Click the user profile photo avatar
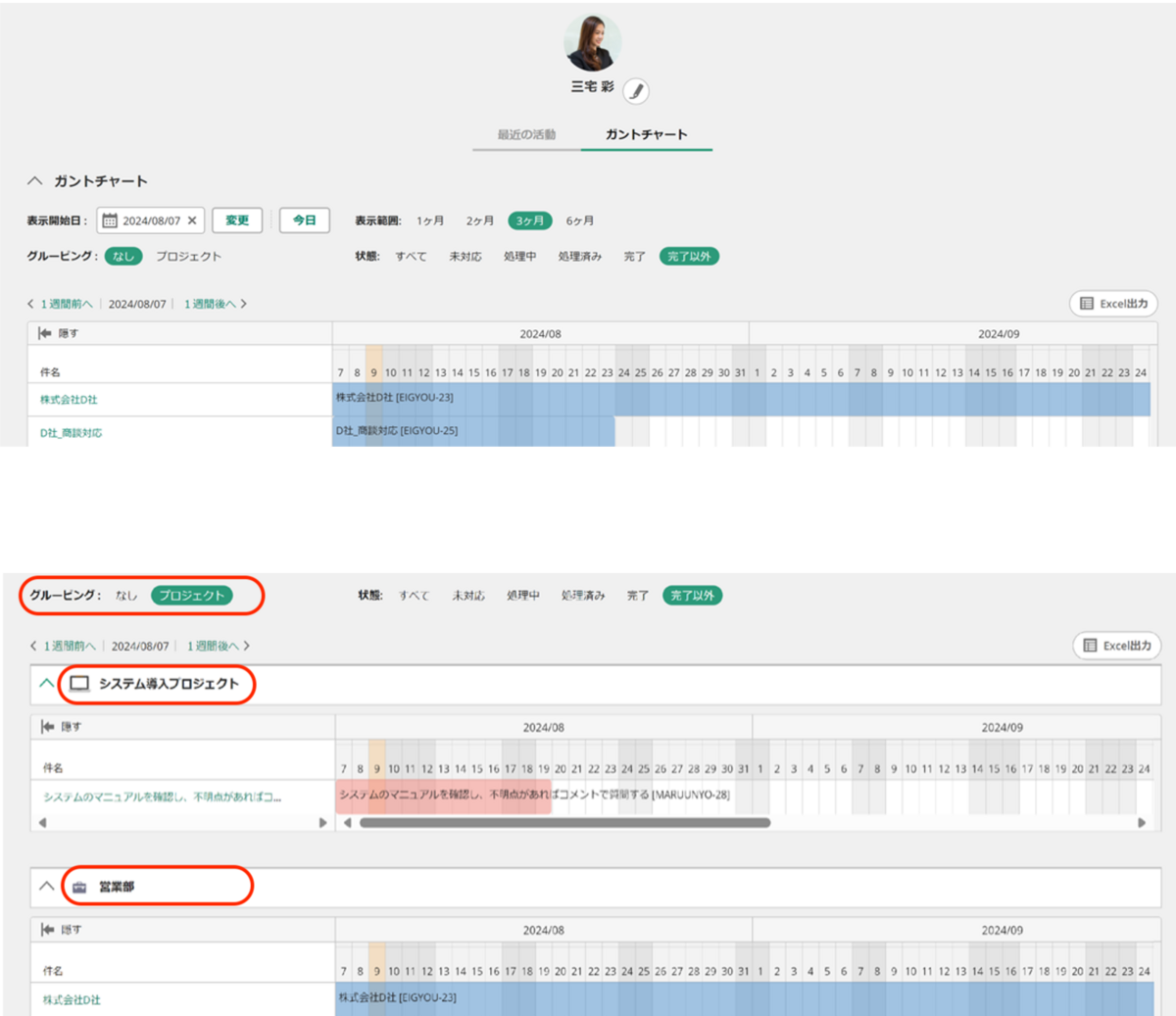This screenshot has height=1016, width=1176. pyautogui.click(x=592, y=43)
